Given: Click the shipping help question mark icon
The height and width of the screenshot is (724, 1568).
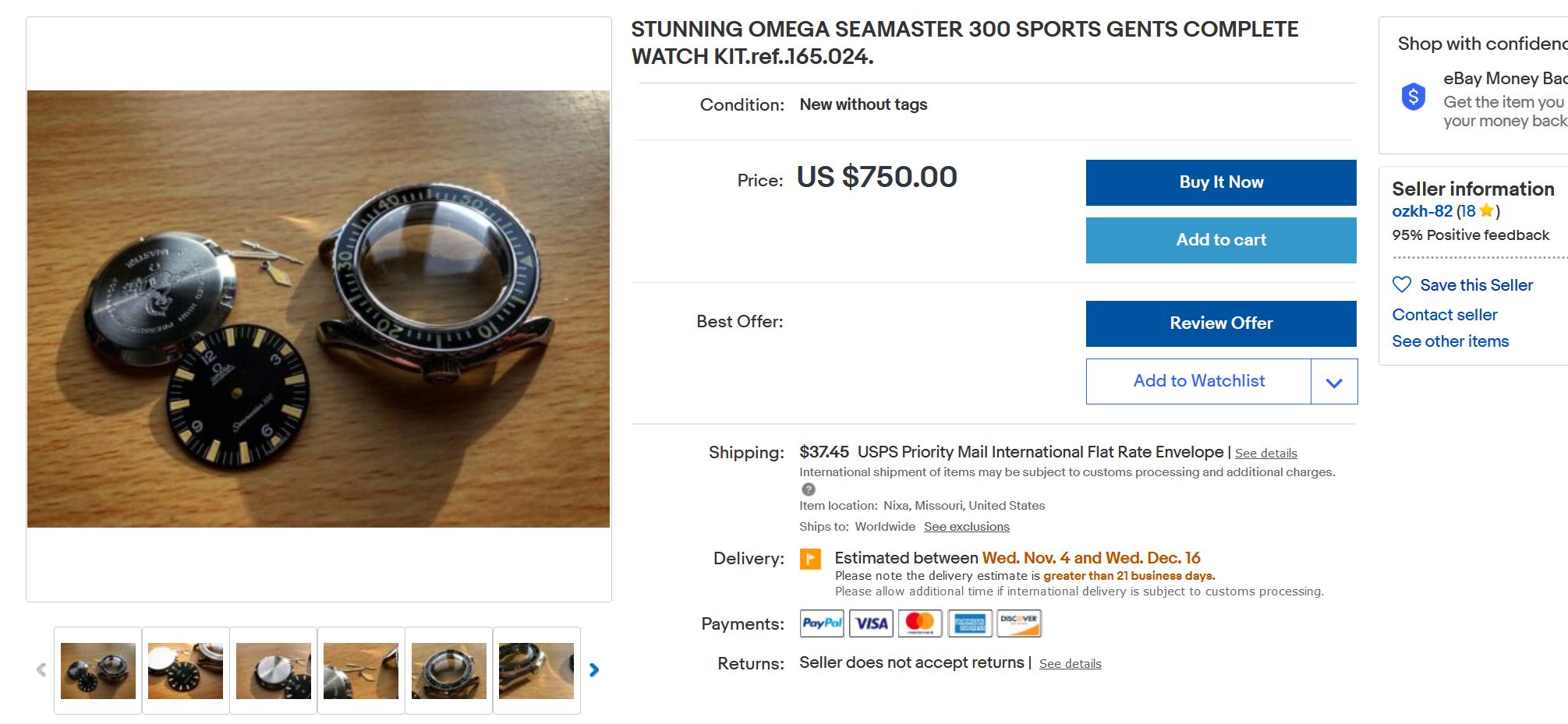Looking at the screenshot, I should [809, 489].
